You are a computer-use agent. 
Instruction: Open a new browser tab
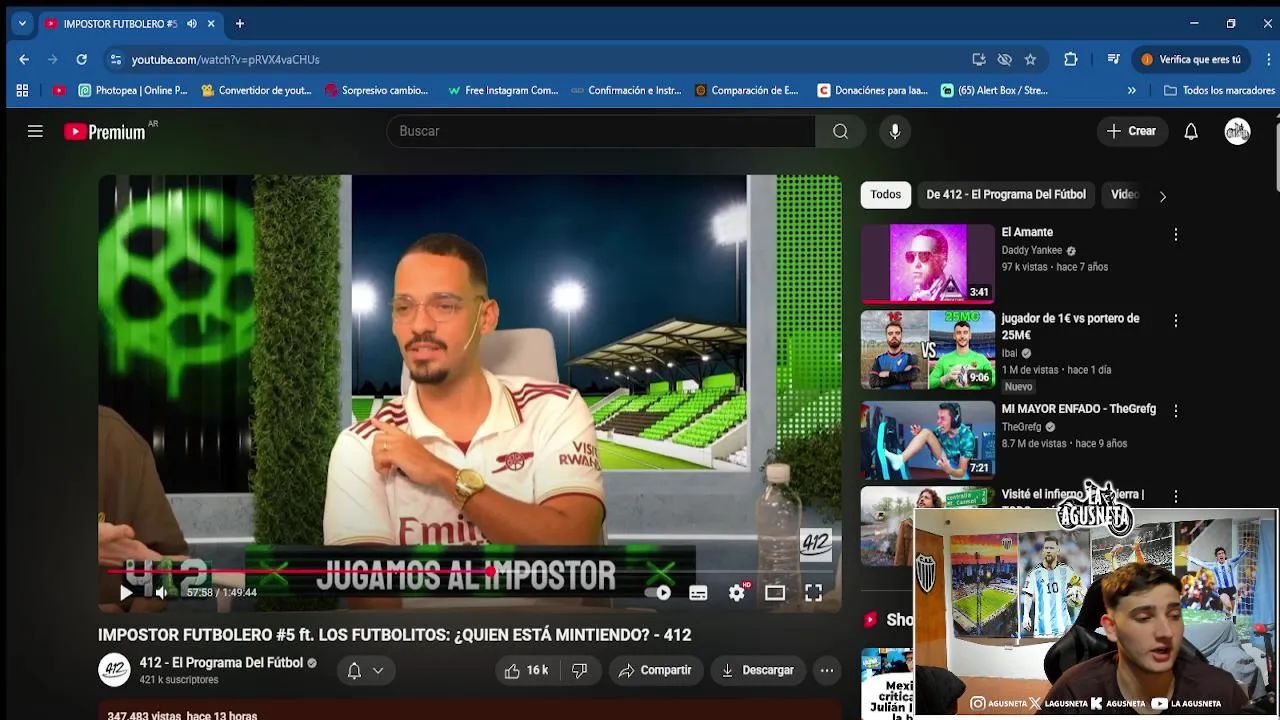240,23
